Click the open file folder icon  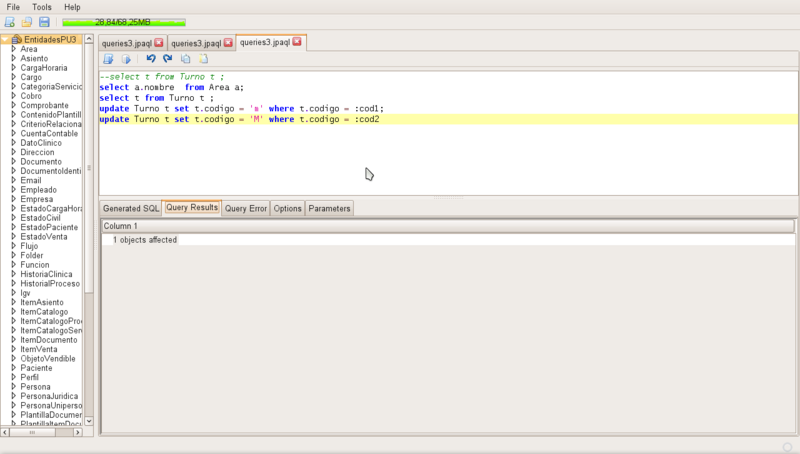coord(27,22)
